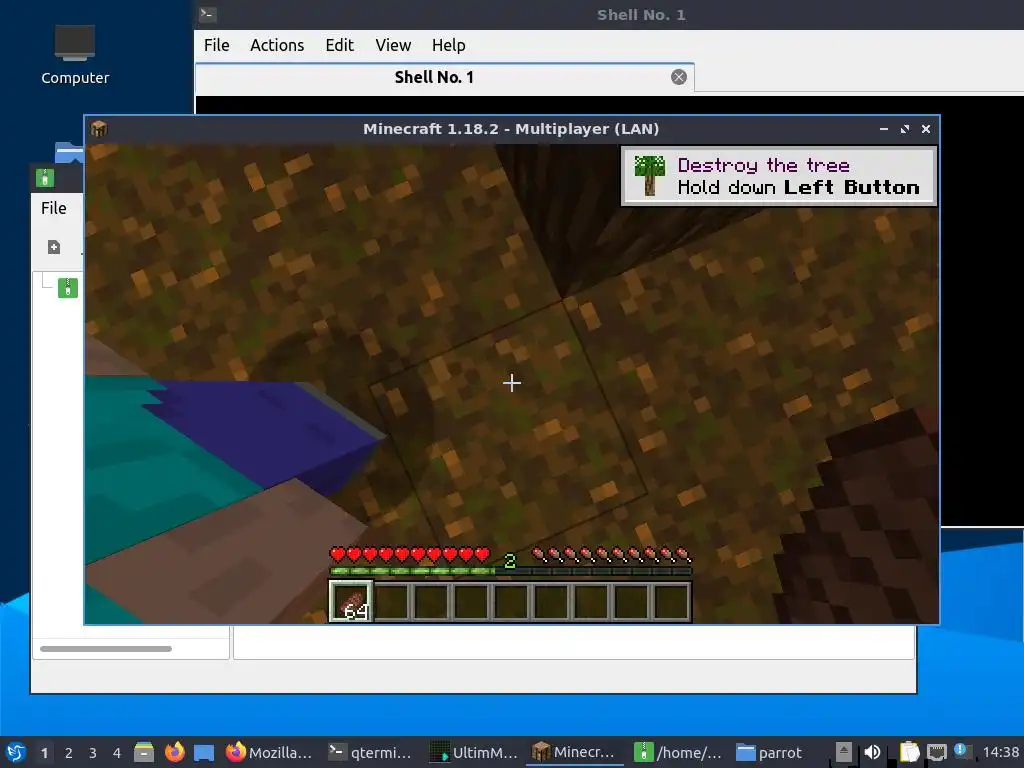Open the Edit menu in terminal
Image resolution: width=1024 pixels, height=768 pixels.
340,45
